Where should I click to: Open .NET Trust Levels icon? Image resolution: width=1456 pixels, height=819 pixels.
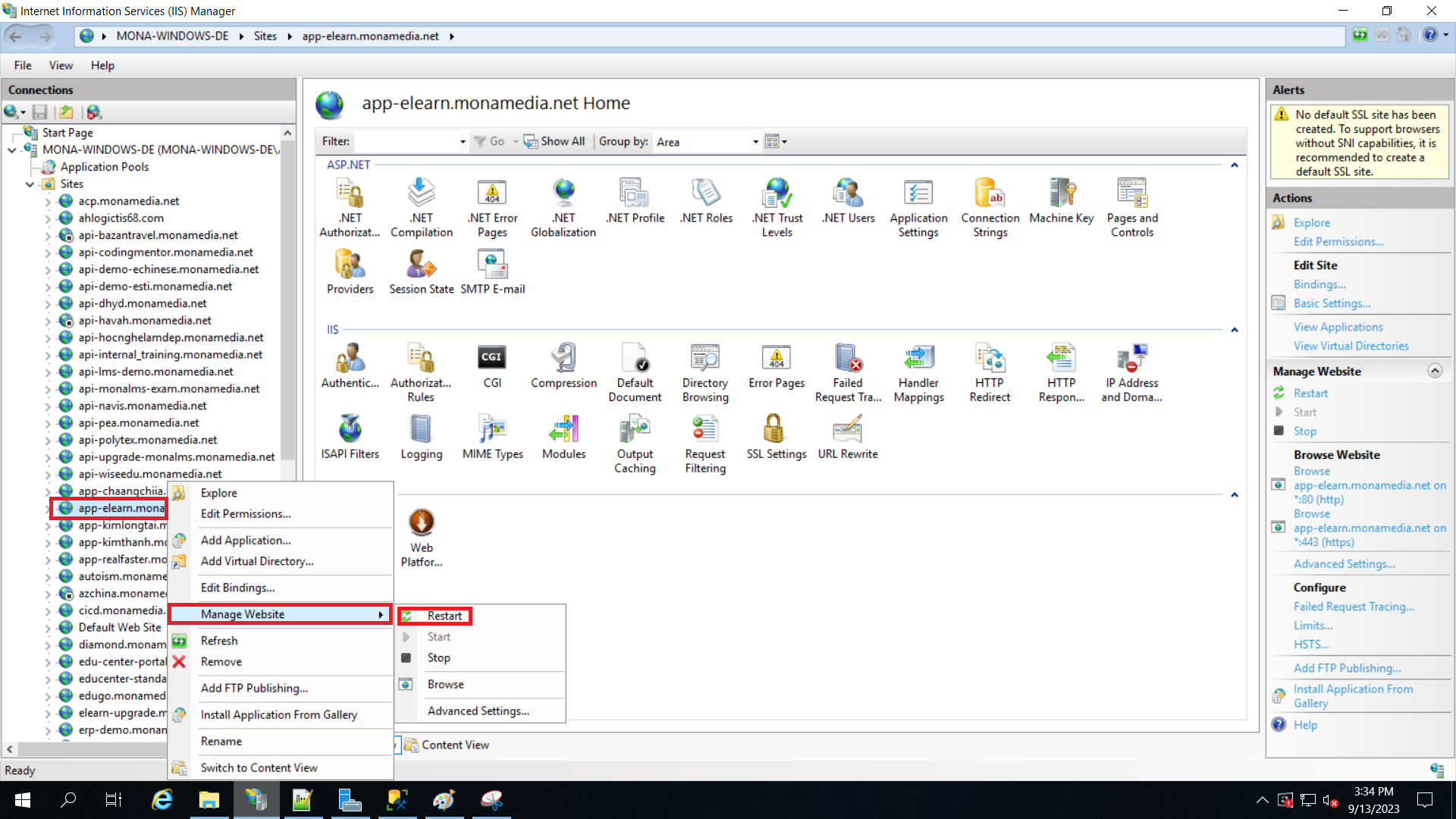[777, 208]
